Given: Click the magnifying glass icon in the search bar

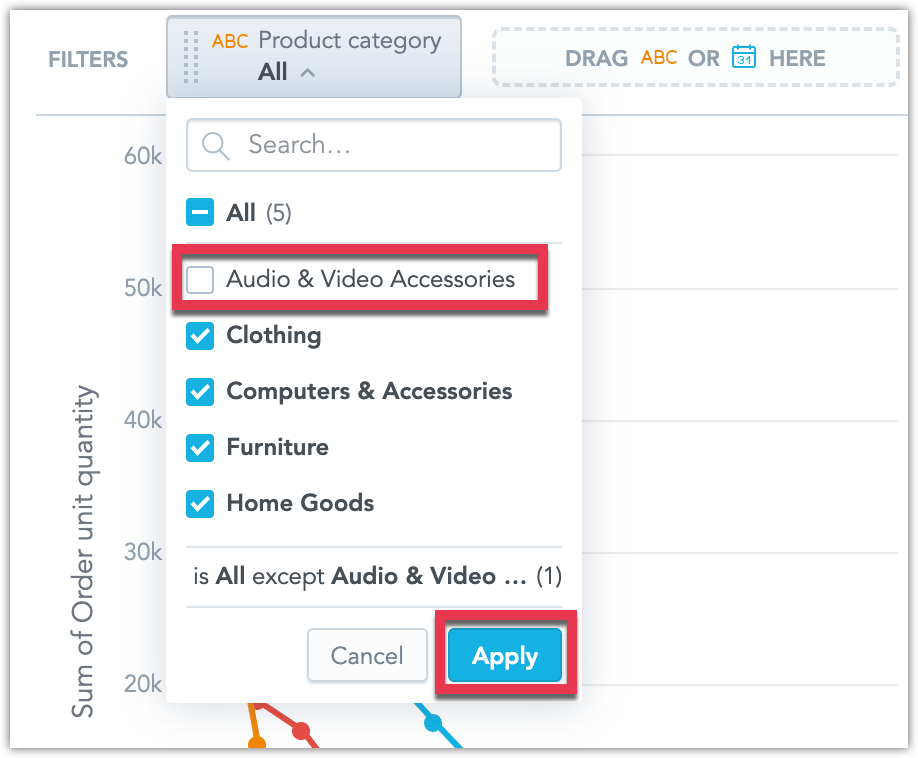Looking at the screenshot, I should point(213,145).
